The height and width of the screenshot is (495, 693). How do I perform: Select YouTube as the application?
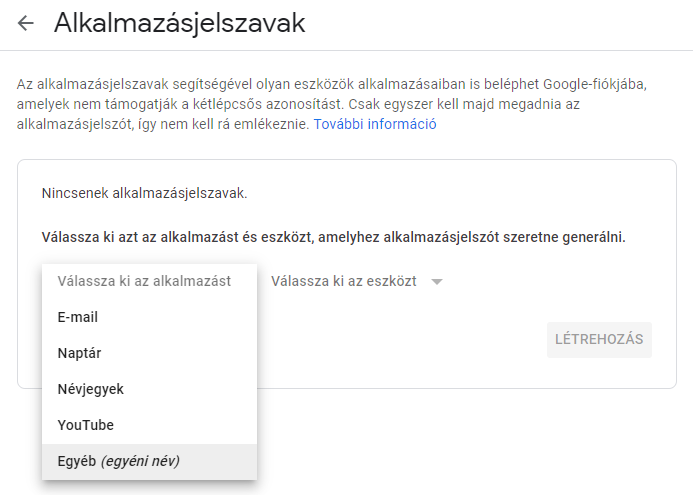click(86, 425)
